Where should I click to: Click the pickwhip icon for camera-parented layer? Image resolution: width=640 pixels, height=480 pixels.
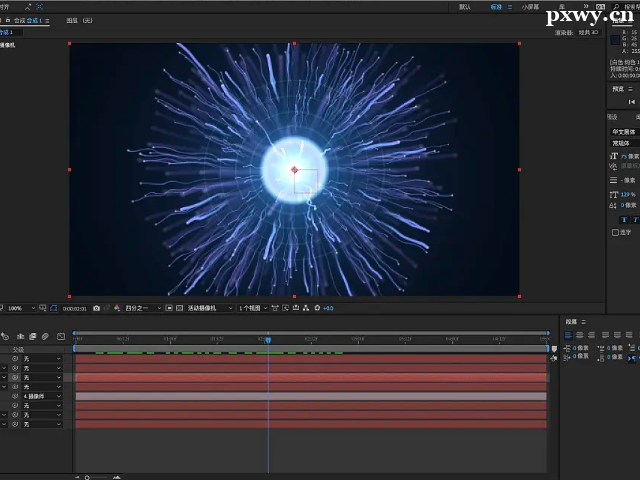(x=15, y=396)
